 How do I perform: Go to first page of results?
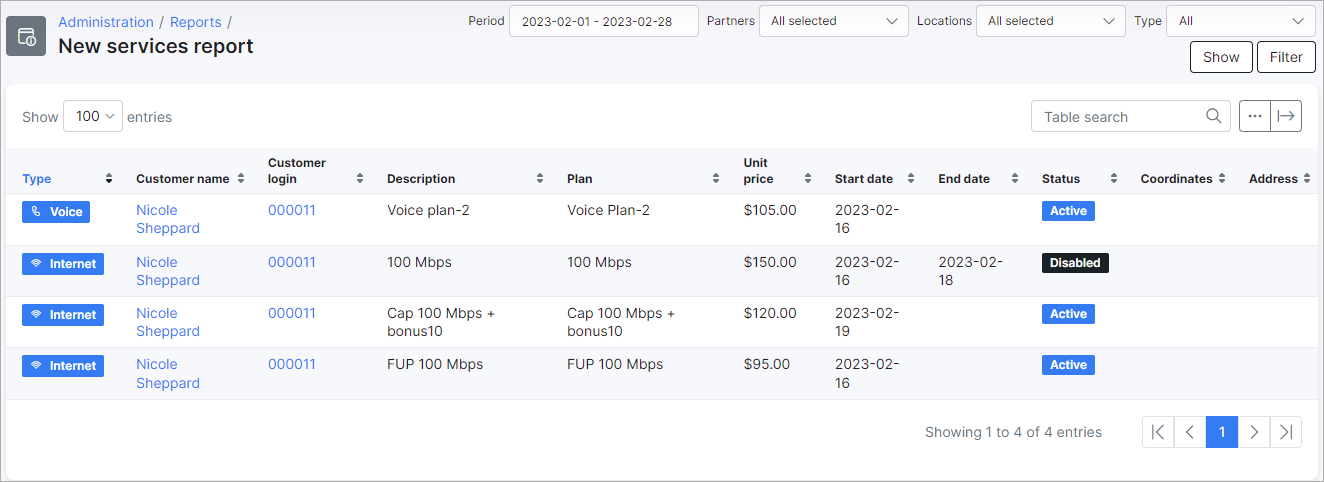1158,432
